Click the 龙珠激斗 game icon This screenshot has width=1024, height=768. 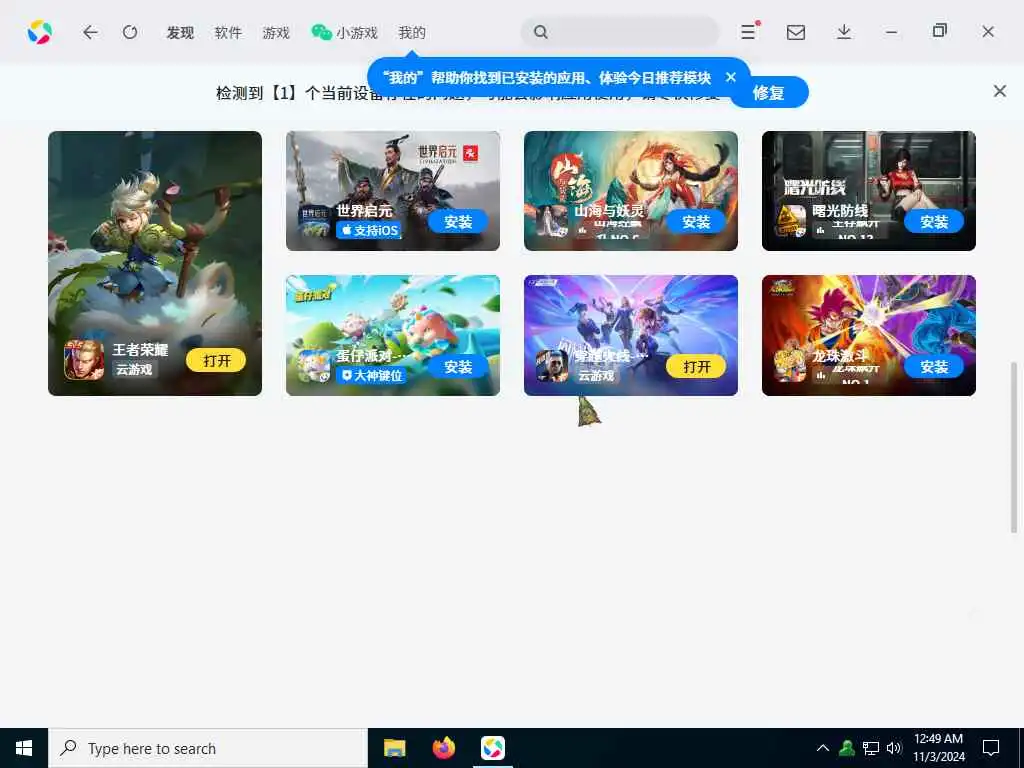point(790,367)
